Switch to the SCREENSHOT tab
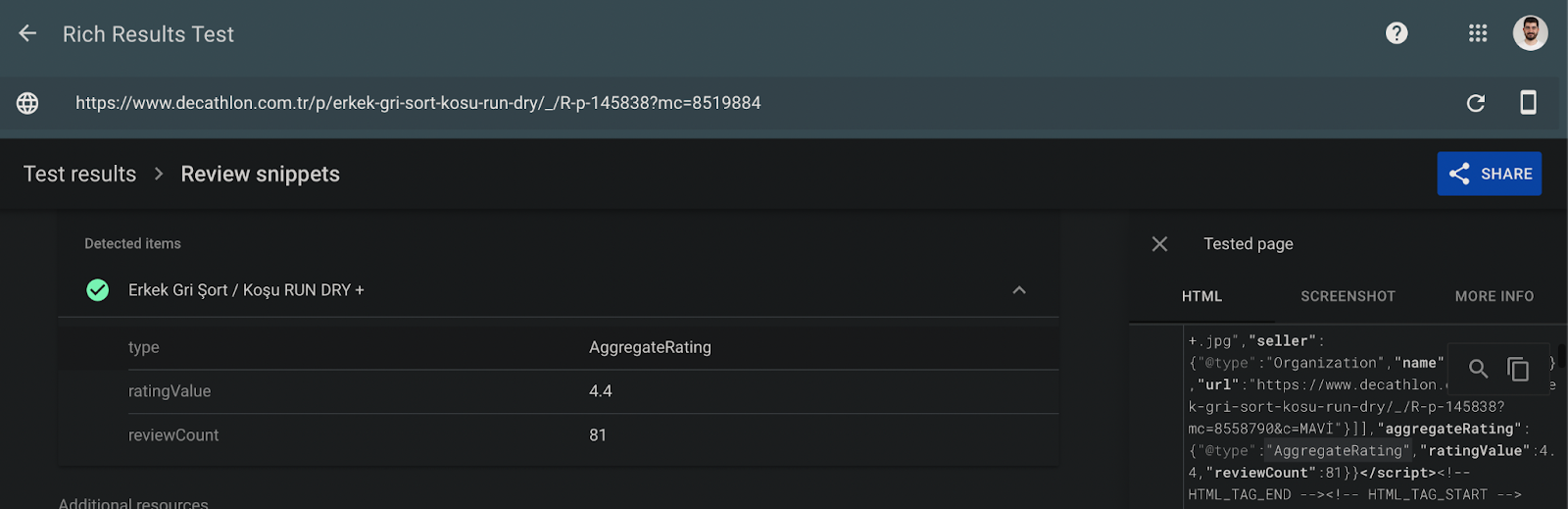This screenshot has width=1568, height=509. (1347, 296)
